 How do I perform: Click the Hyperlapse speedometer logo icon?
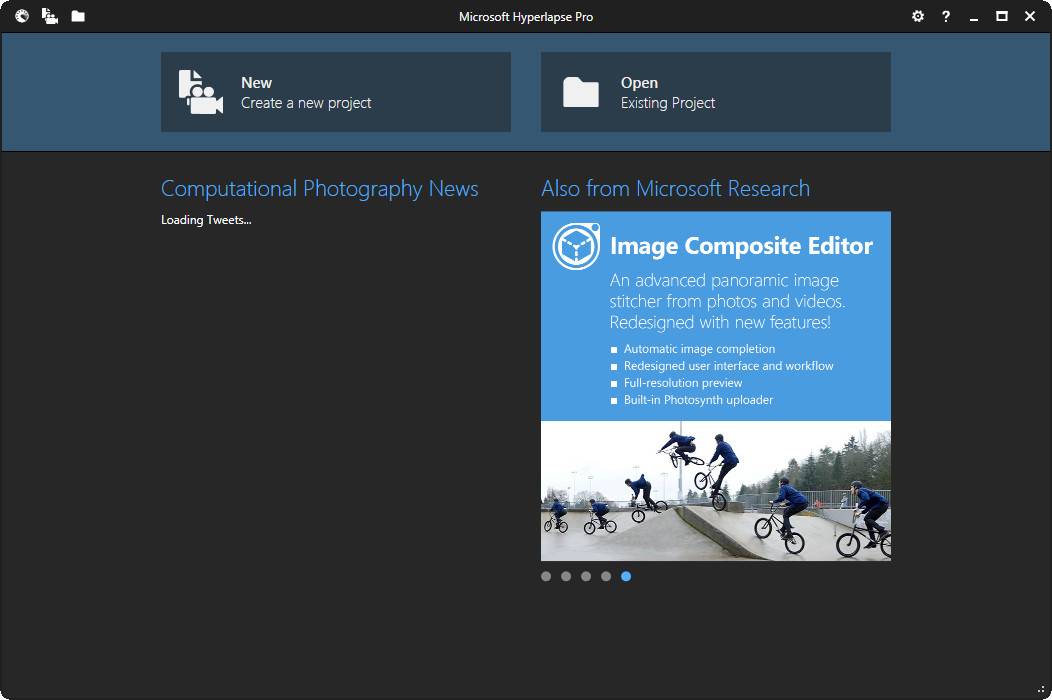22,16
